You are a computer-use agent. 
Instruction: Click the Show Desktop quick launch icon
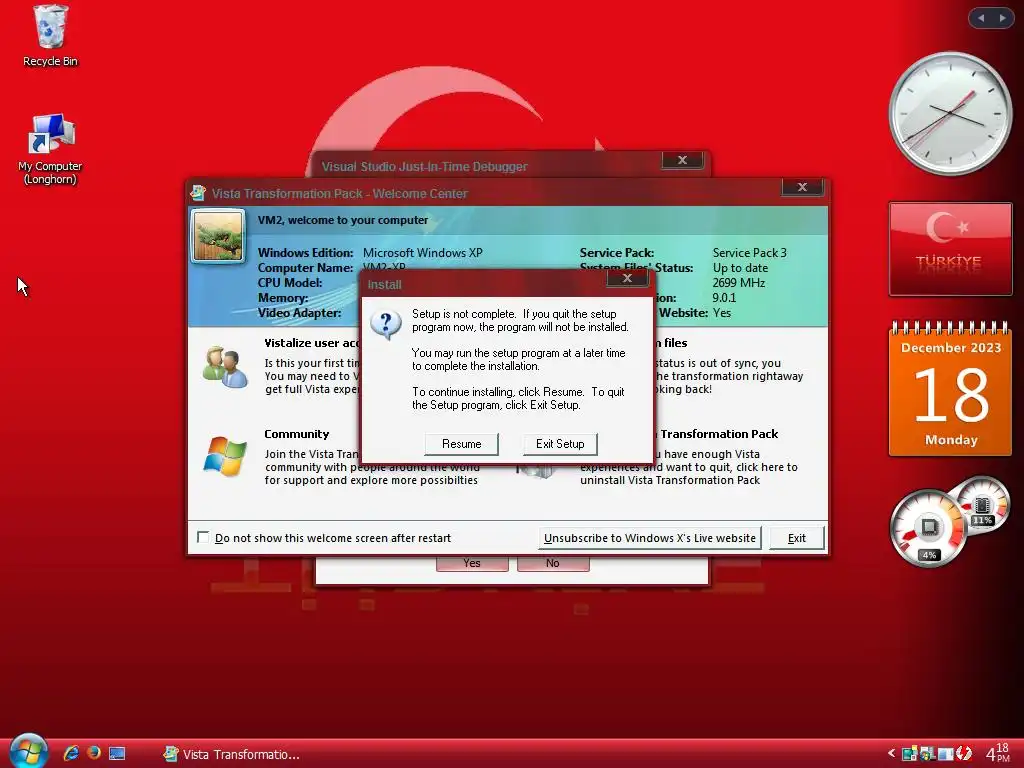117,754
